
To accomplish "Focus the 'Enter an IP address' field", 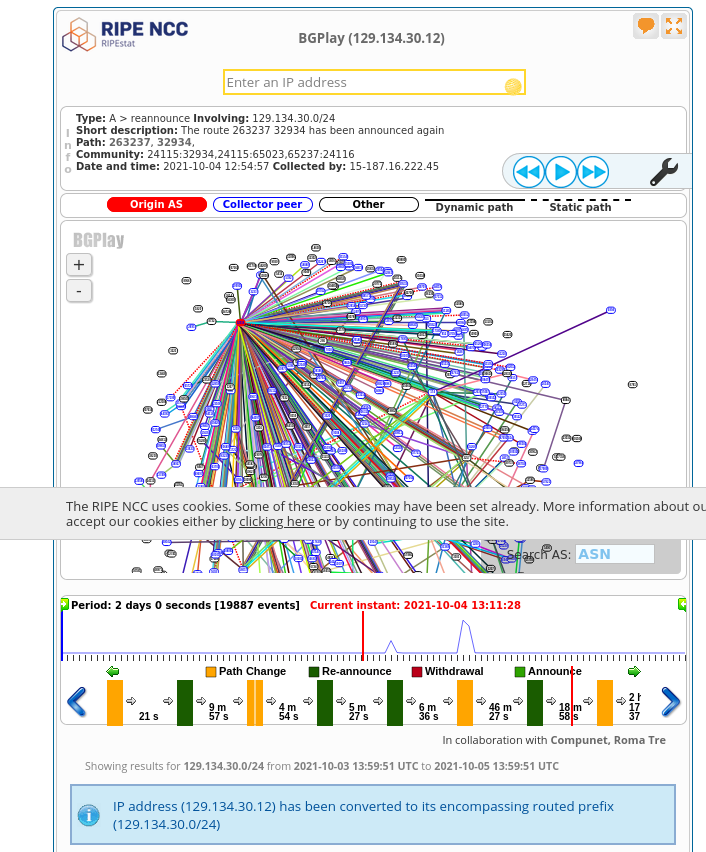I will click(373, 83).
